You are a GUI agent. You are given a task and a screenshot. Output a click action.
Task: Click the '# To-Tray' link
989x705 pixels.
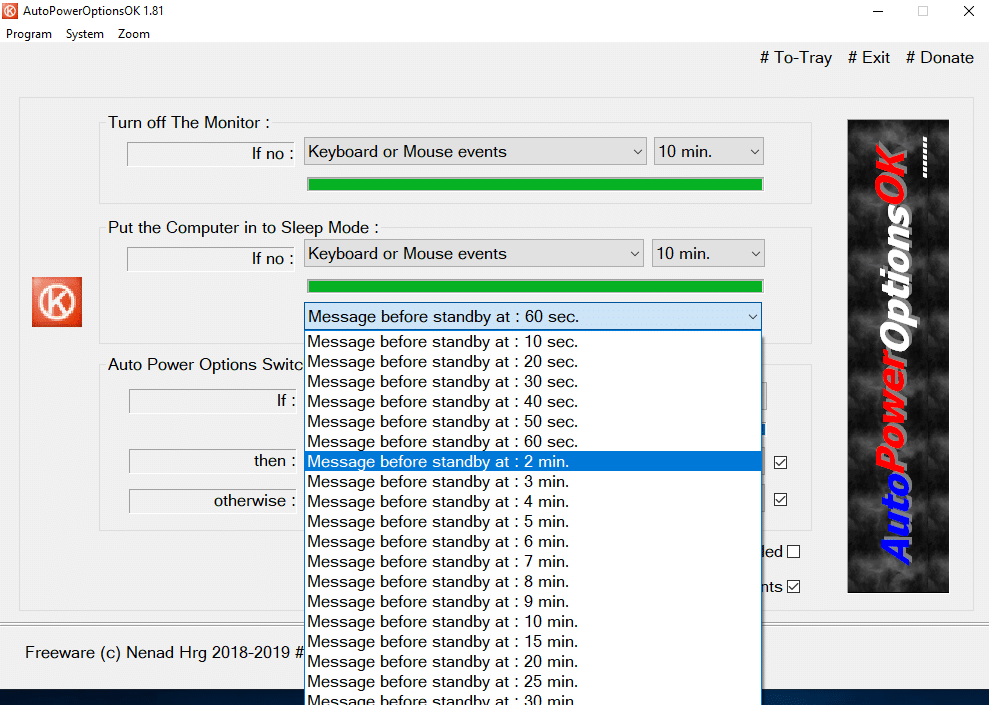[796, 58]
